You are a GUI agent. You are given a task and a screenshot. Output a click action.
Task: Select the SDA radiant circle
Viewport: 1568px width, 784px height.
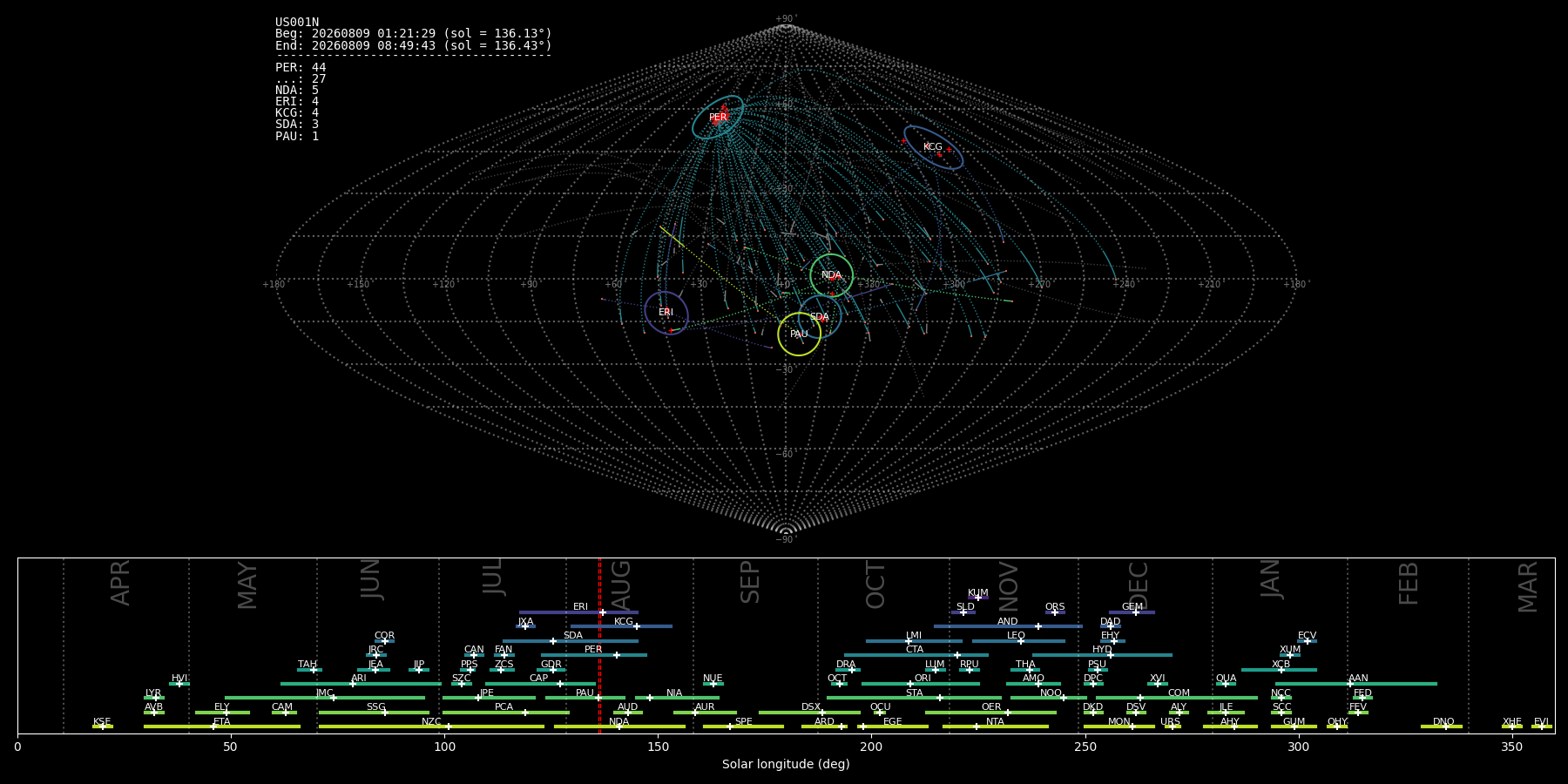click(820, 316)
